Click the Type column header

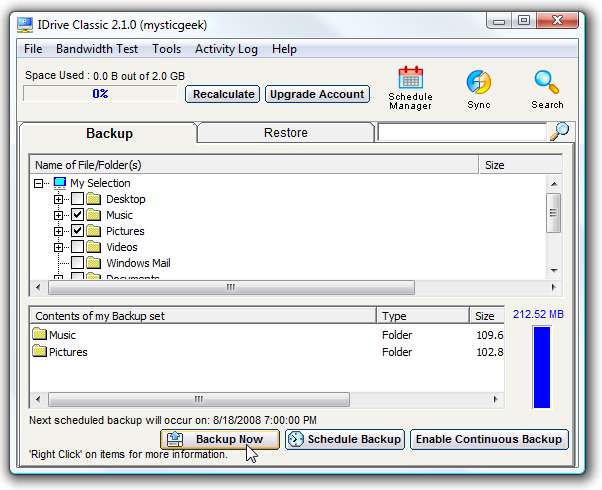(x=423, y=316)
